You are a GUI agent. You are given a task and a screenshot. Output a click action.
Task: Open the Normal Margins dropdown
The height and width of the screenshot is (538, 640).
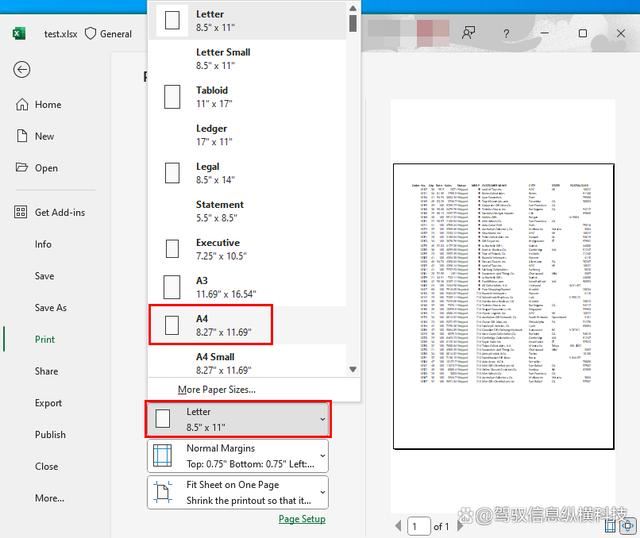(x=238, y=456)
